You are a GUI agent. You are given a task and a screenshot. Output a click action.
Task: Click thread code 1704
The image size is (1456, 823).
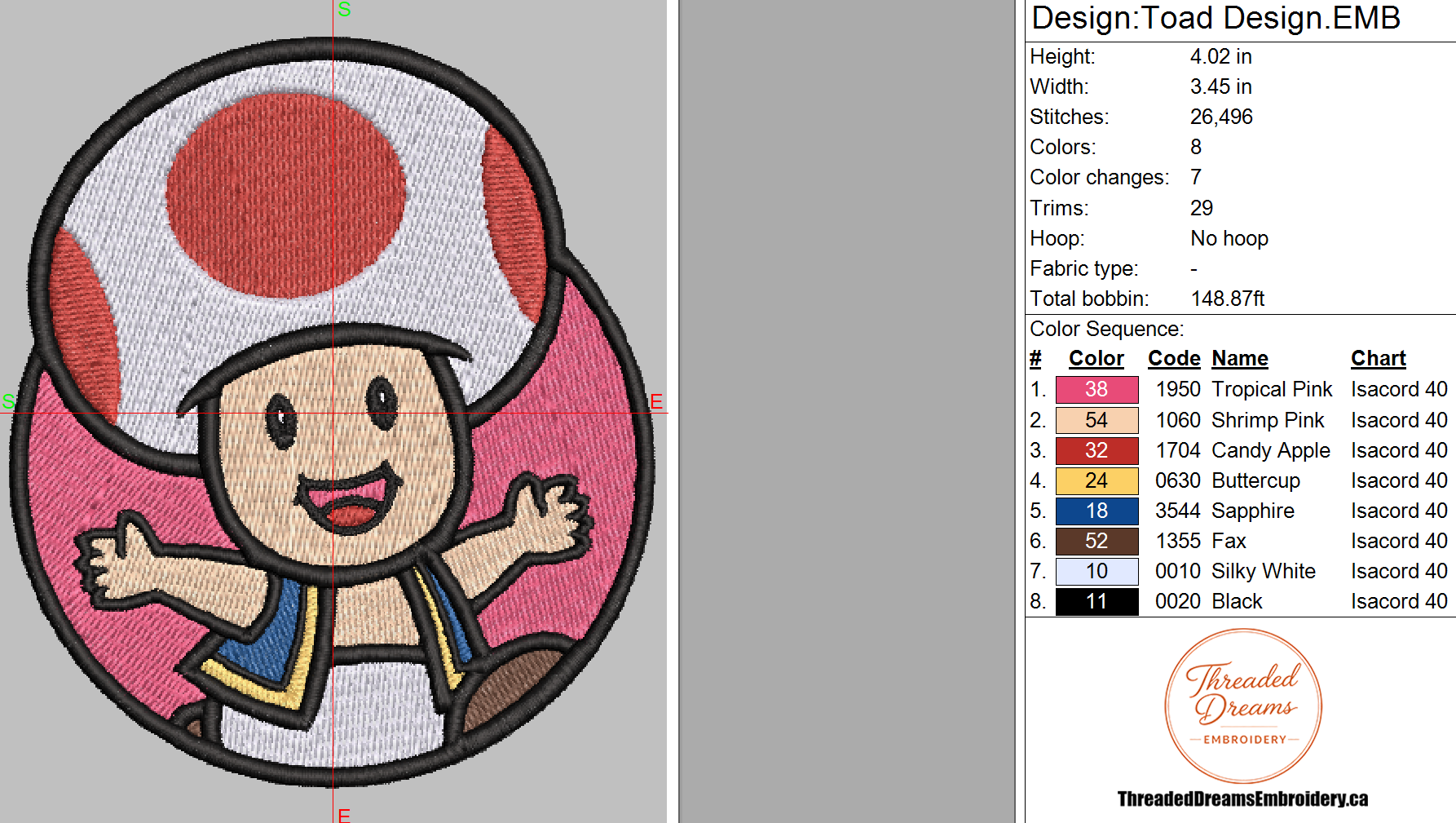point(1178,450)
